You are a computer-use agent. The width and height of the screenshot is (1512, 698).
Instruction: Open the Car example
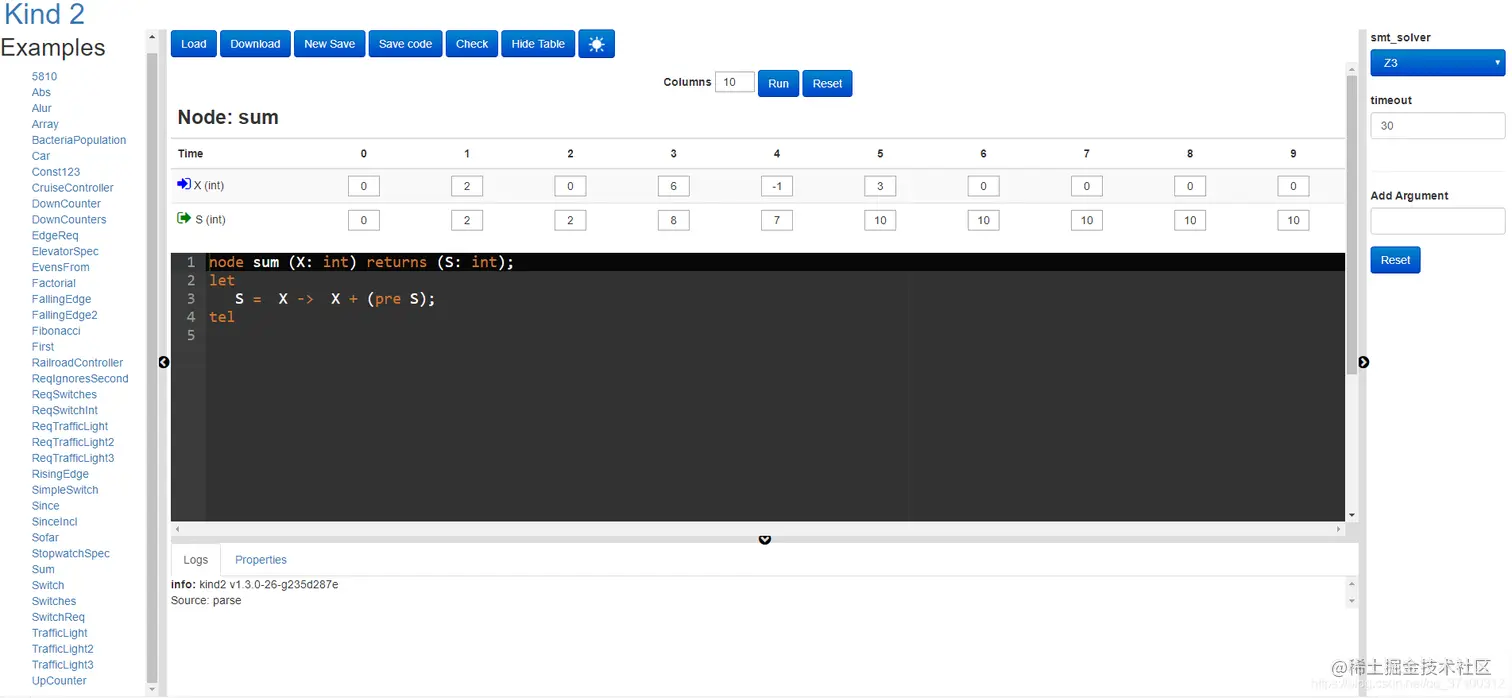click(41, 156)
